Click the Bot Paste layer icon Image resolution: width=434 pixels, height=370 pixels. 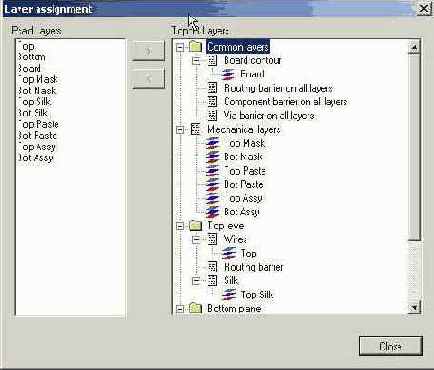click(x=212, y=184)
